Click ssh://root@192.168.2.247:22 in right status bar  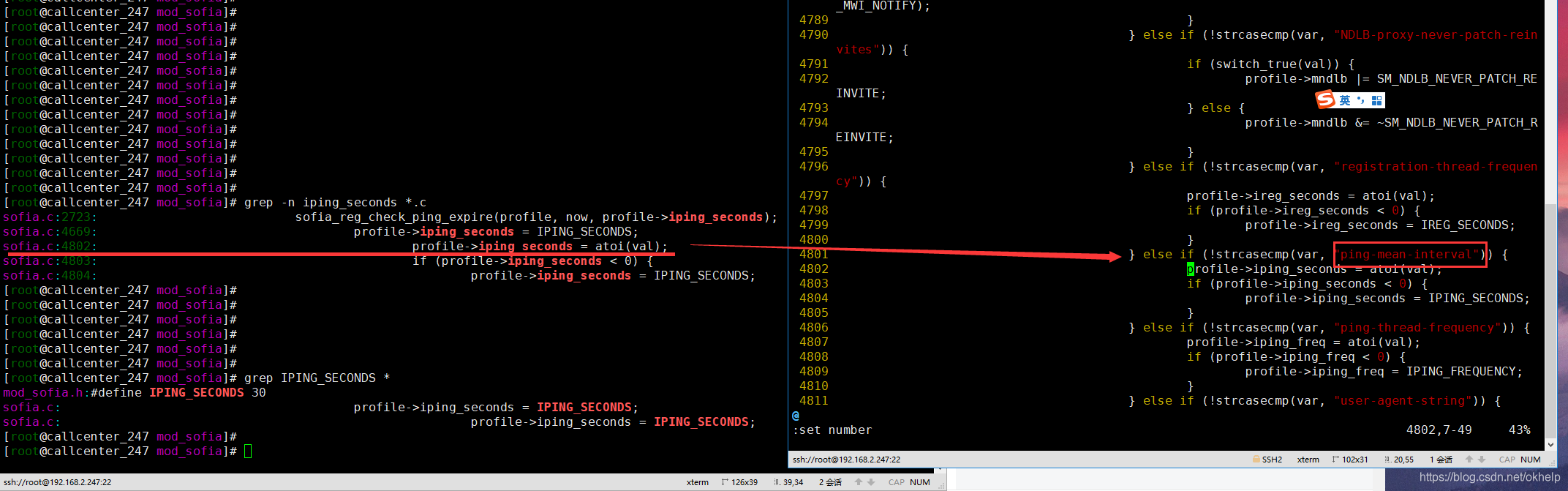[847, 460]
